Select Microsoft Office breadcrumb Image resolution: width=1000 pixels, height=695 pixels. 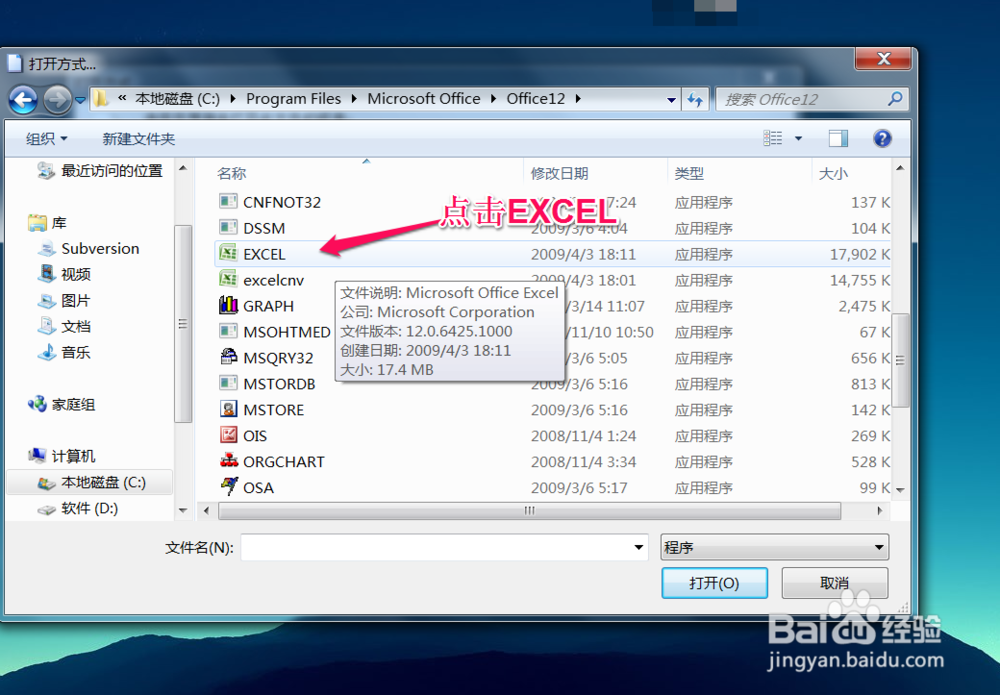tap(423, 99)
